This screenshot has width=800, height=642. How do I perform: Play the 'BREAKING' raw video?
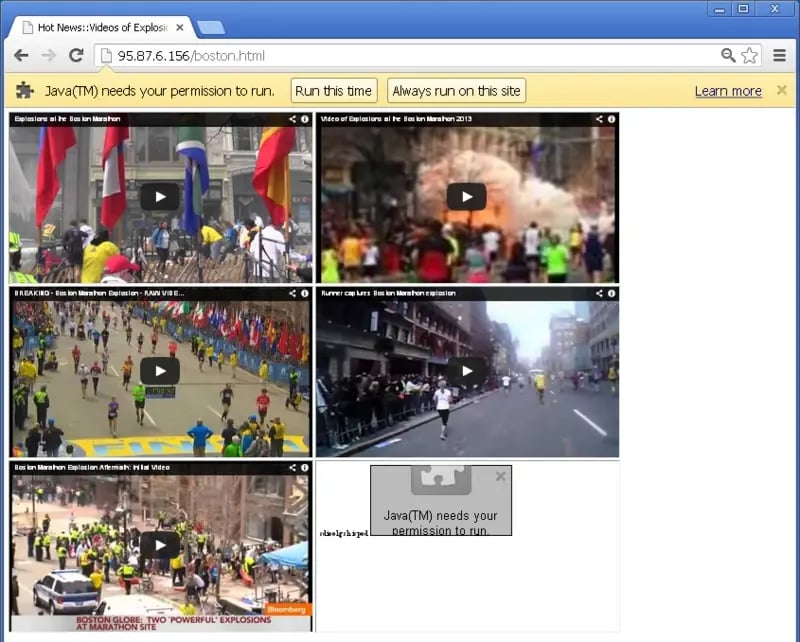tap(160, 371)
